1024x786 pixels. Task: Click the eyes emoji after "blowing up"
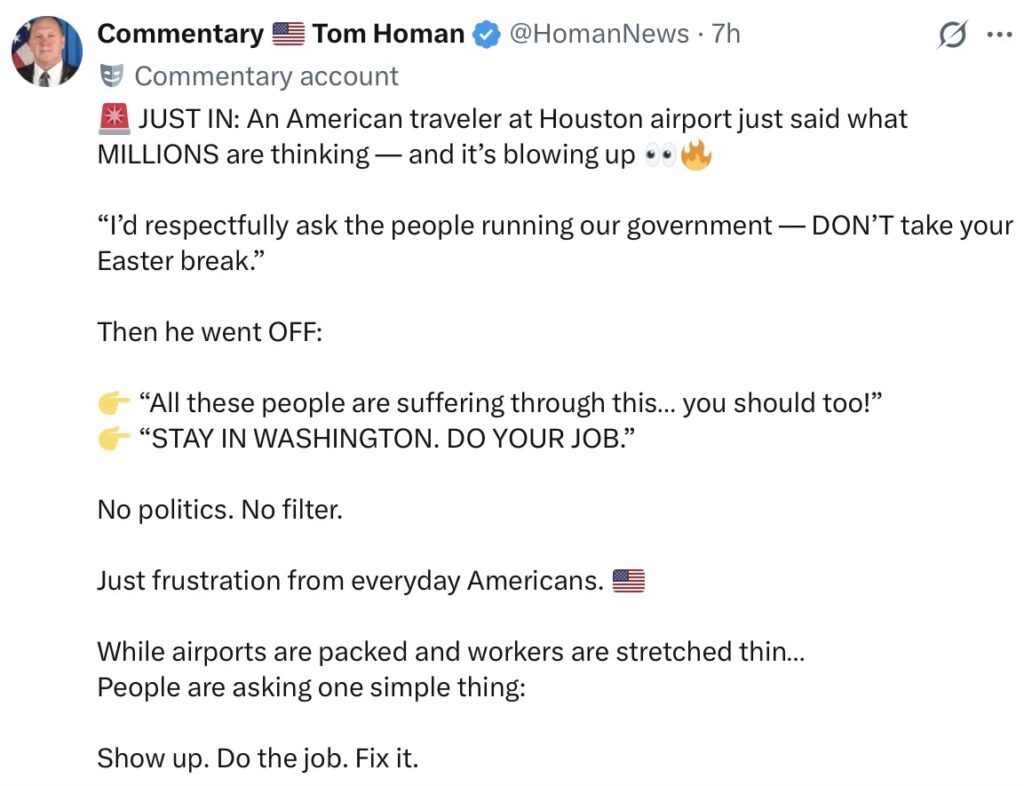click(x=660, y=157)
